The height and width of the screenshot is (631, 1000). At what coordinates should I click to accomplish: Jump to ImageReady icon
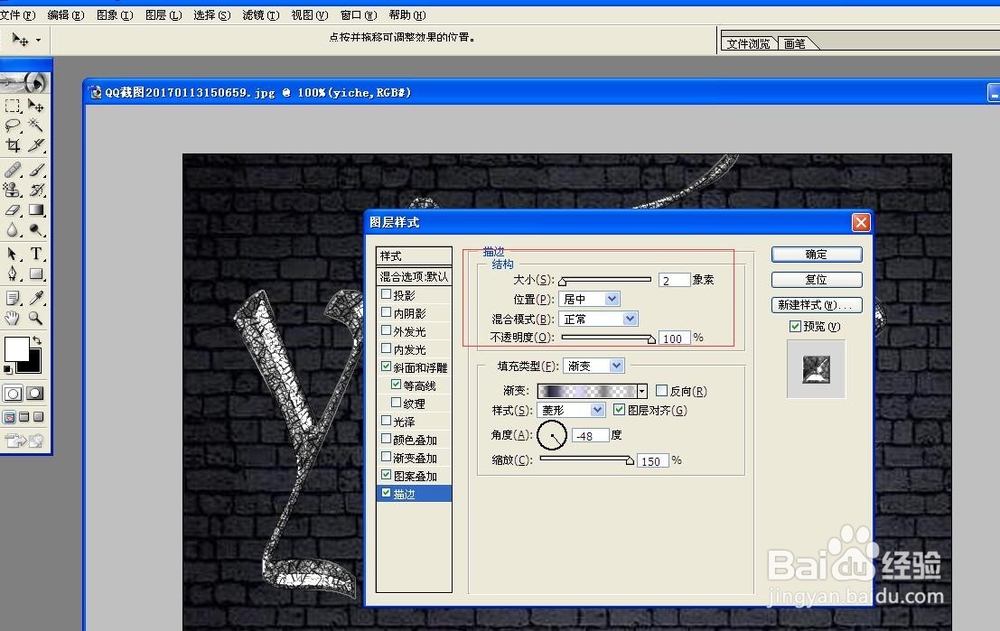[24, 440]
